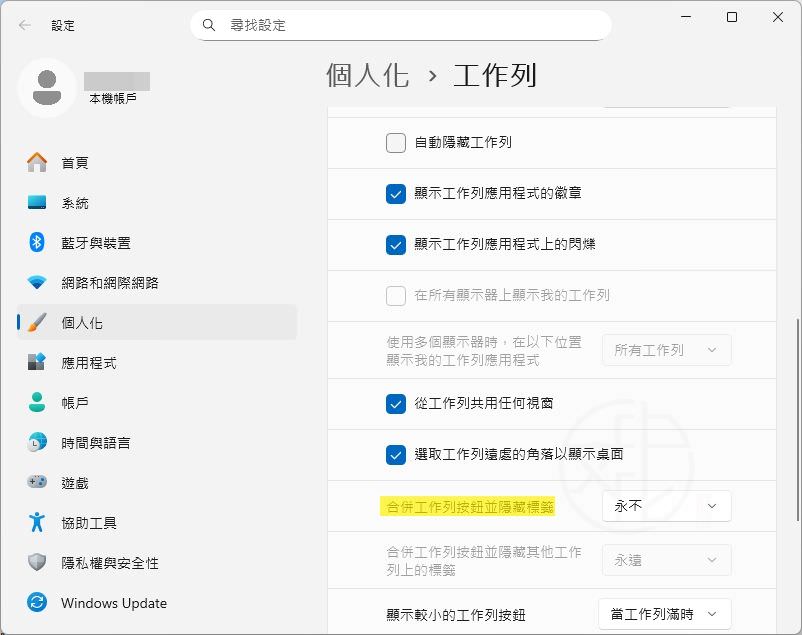The width and height of the screenshot is (802, 635).
Task: Click the vertical scrollbar in settings pane
Action: pos(797,420)
